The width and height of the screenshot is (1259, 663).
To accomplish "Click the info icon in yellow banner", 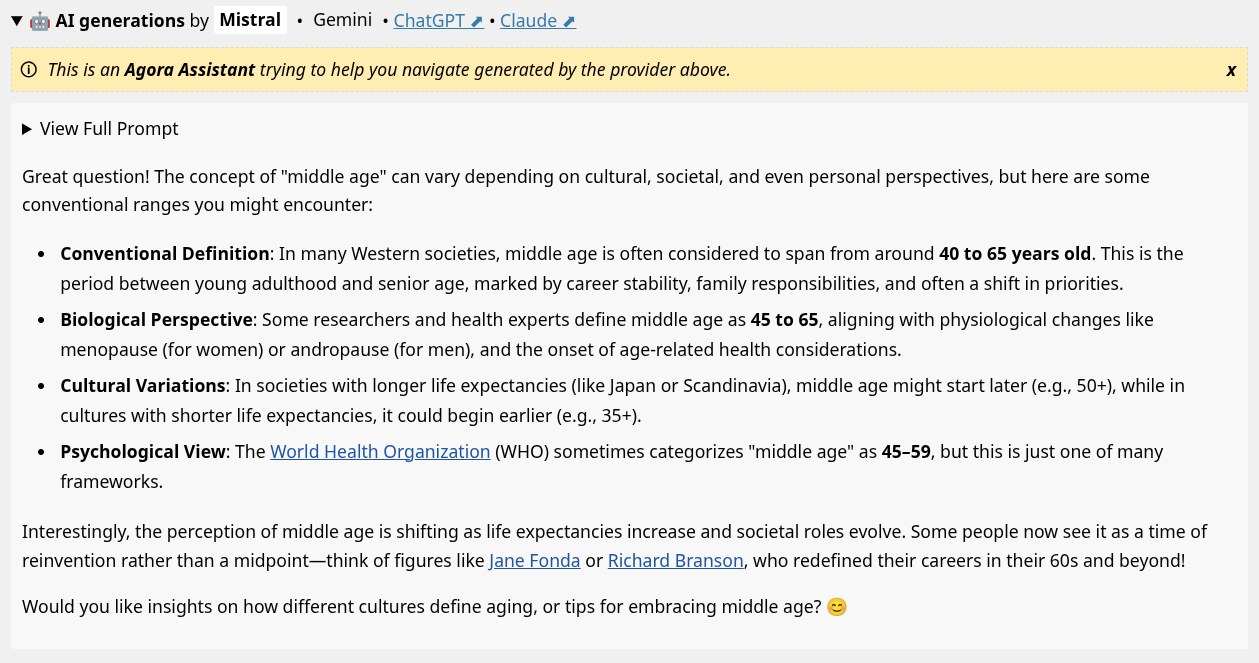I will pos(29,70).
